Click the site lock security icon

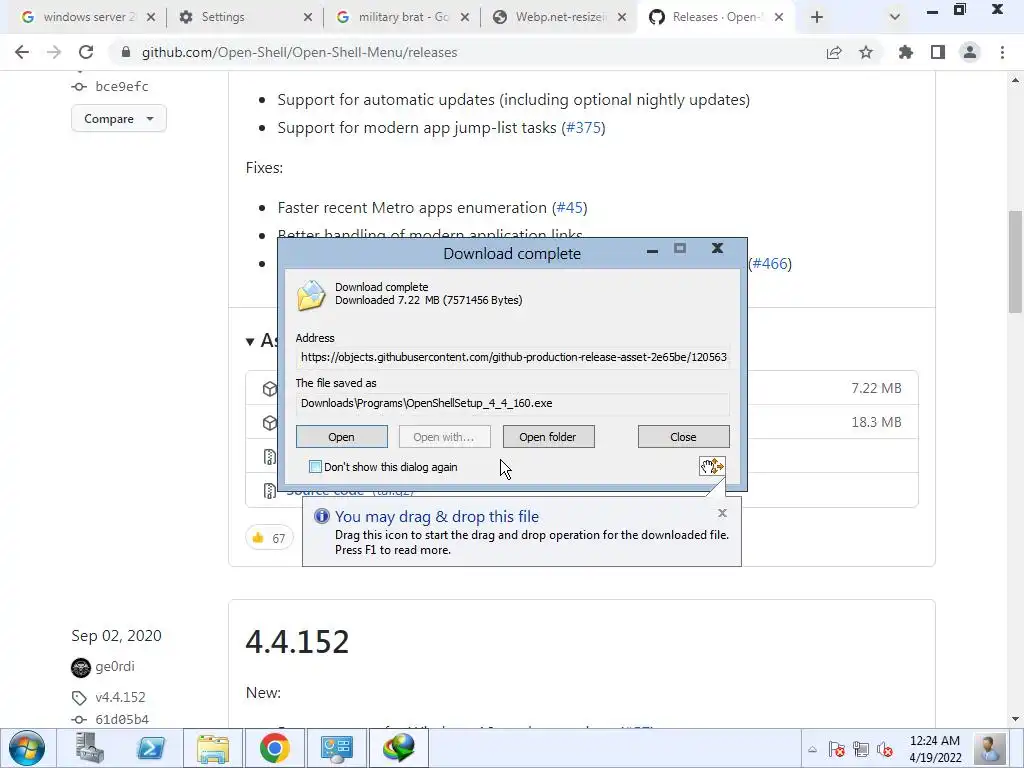click(126, 52)
